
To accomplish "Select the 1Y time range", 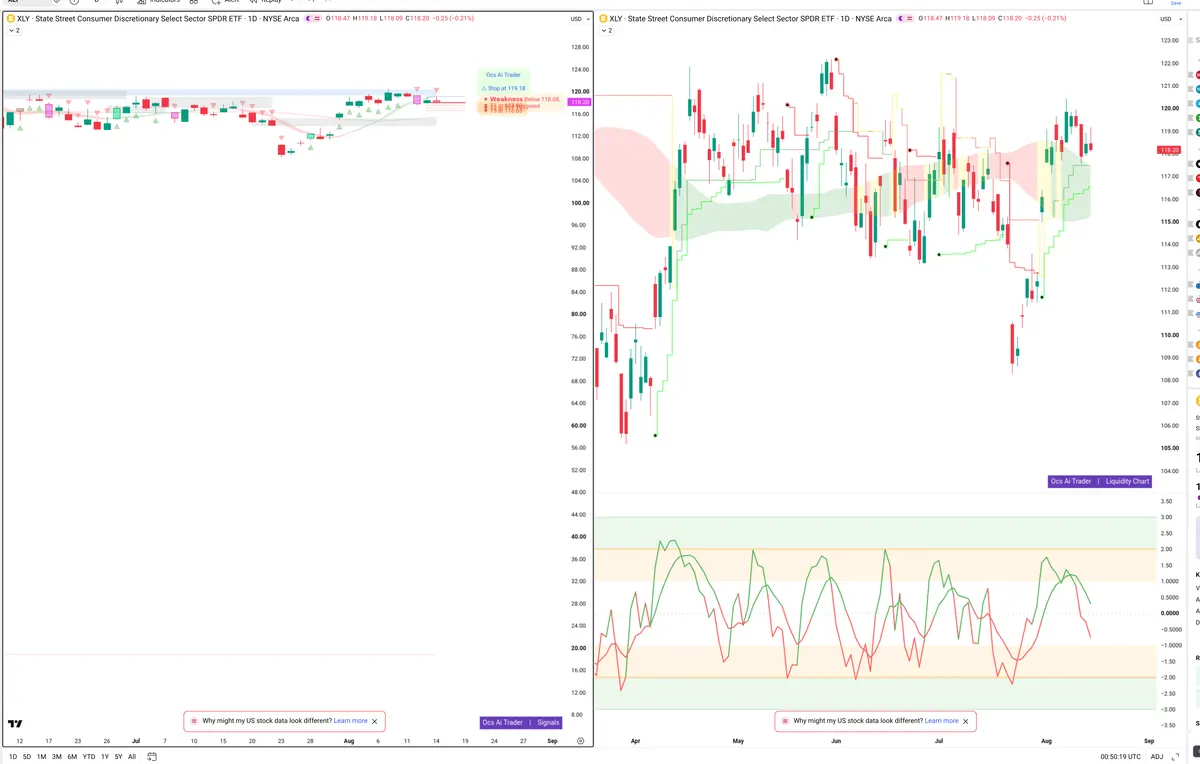I will coord(104,757).
